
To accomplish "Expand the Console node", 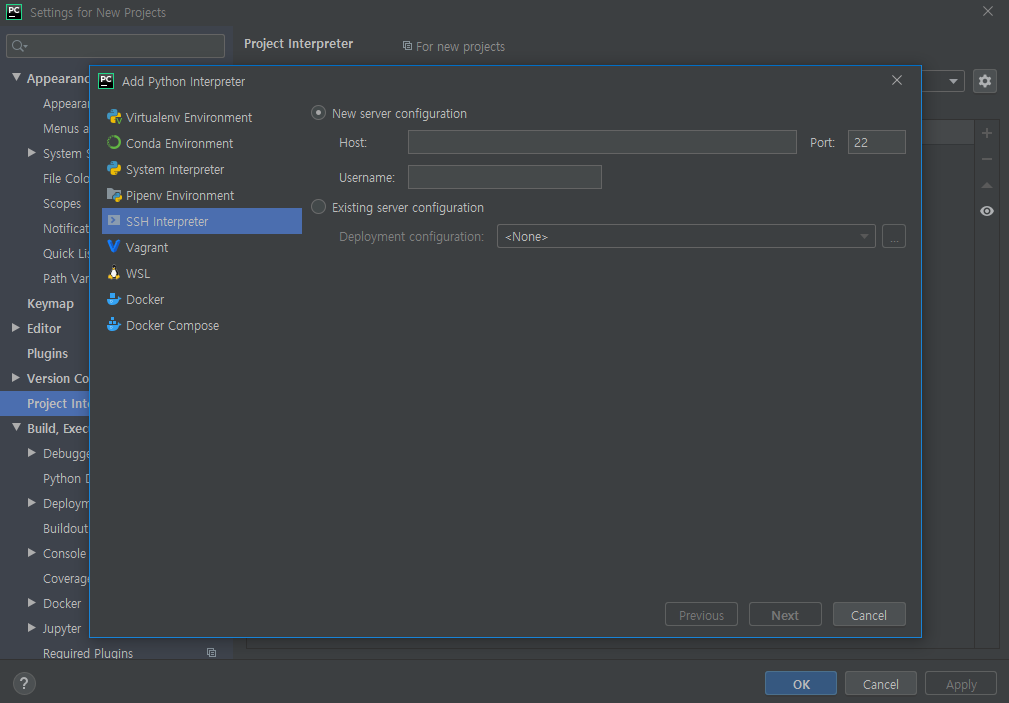I will tap(32, 553).
